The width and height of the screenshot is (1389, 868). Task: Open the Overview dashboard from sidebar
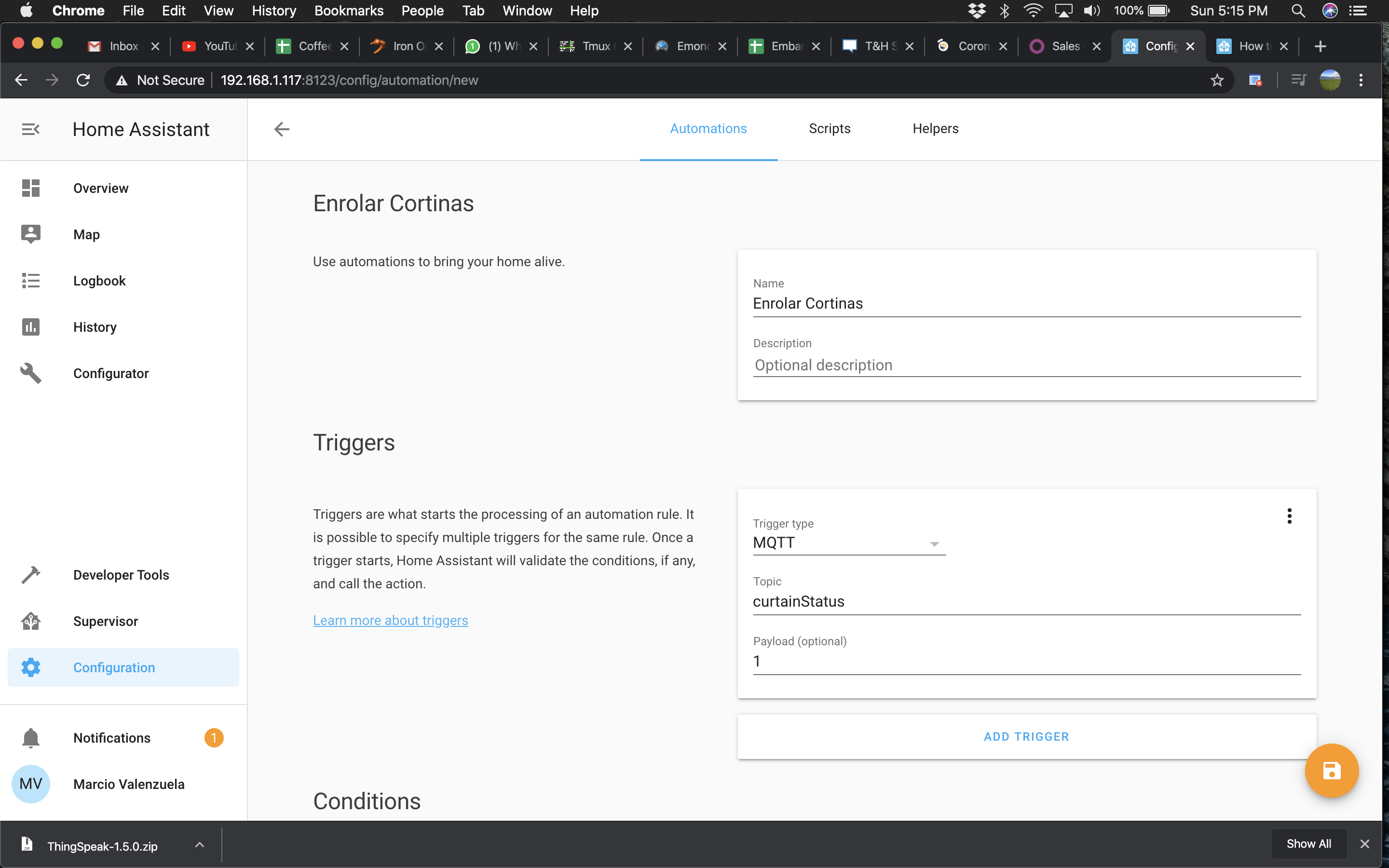100,188
